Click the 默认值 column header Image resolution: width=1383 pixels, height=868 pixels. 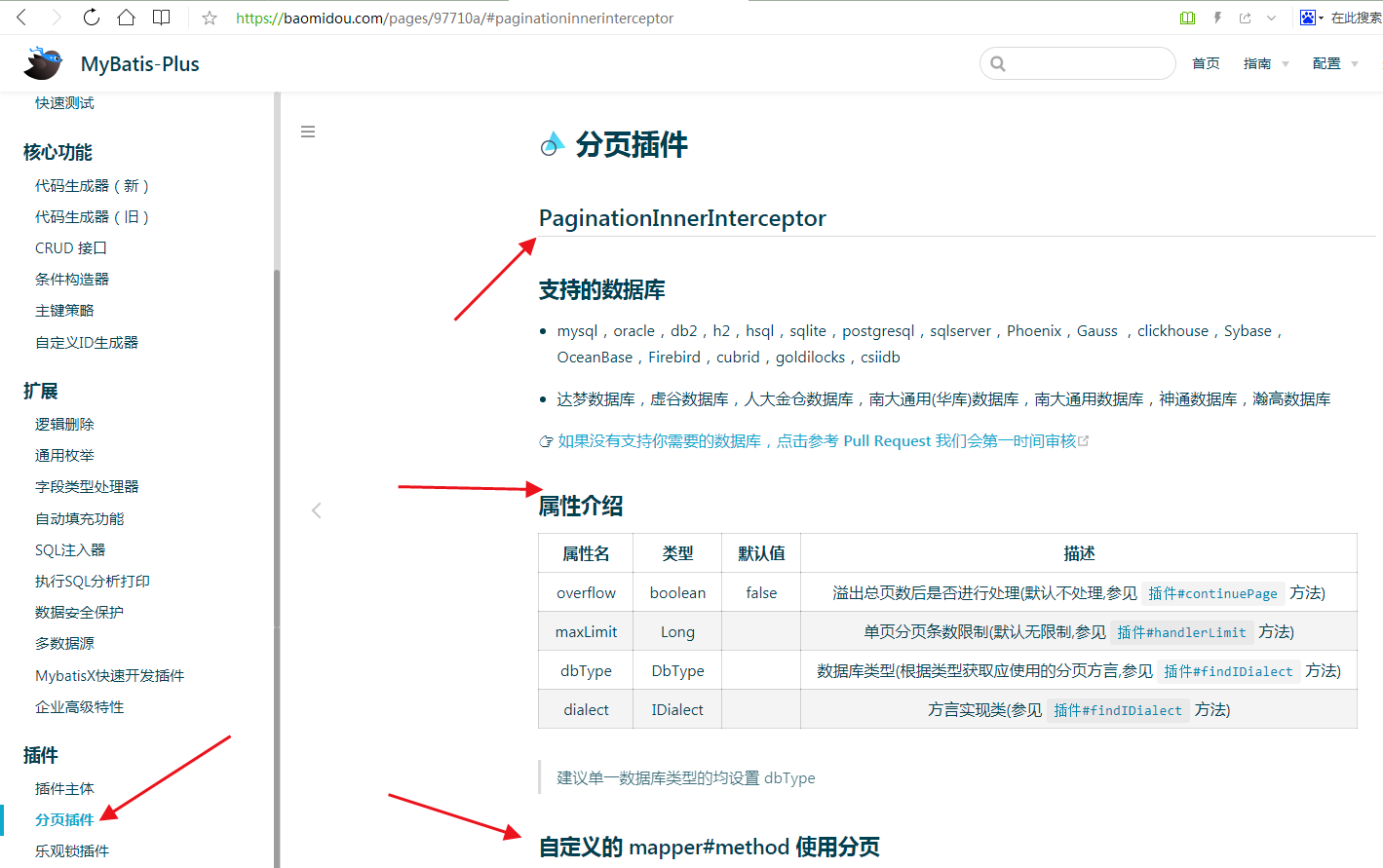pyautogui.click(x=761, y=553)
